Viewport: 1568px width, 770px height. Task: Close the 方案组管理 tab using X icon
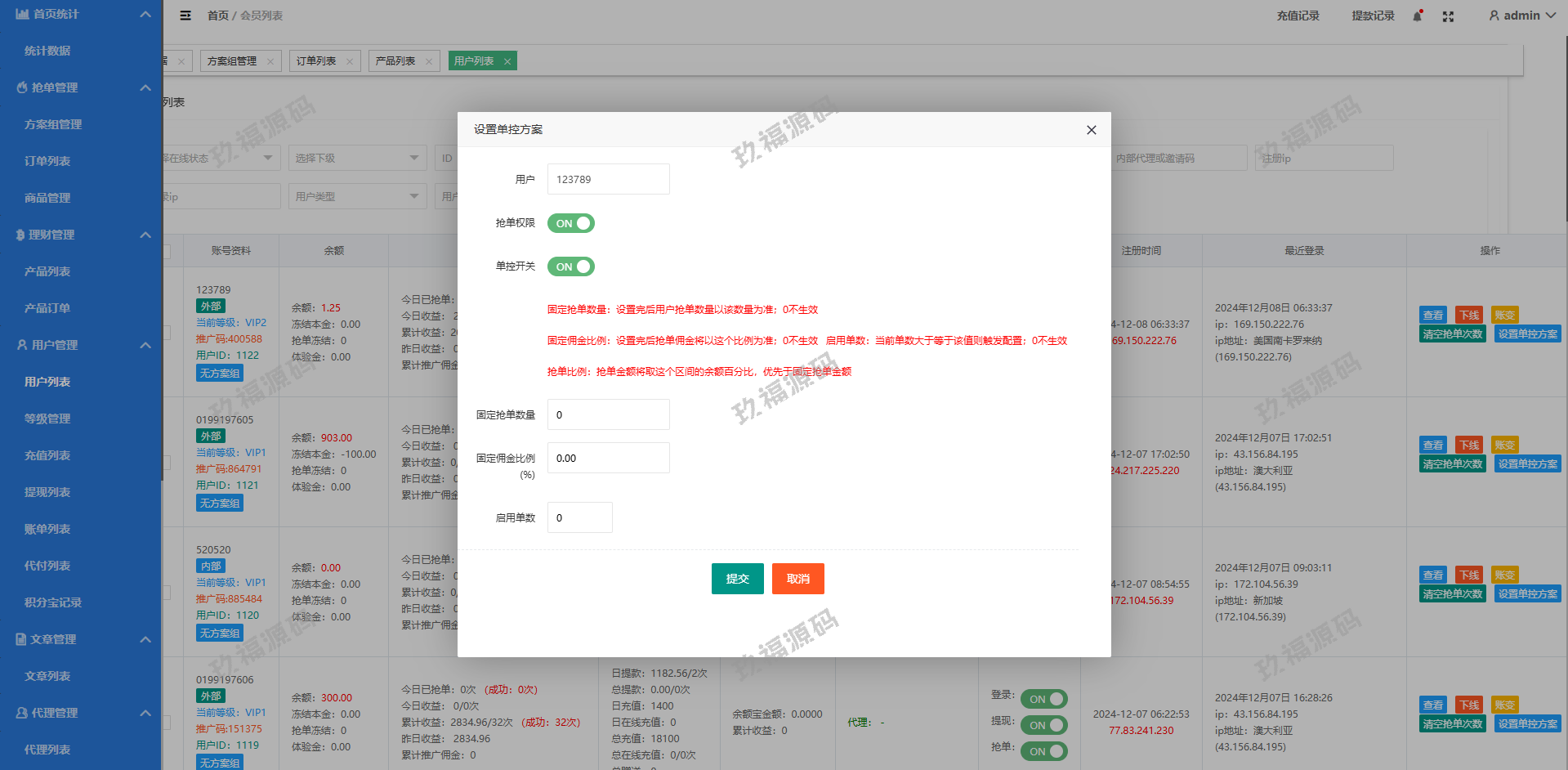270,61
